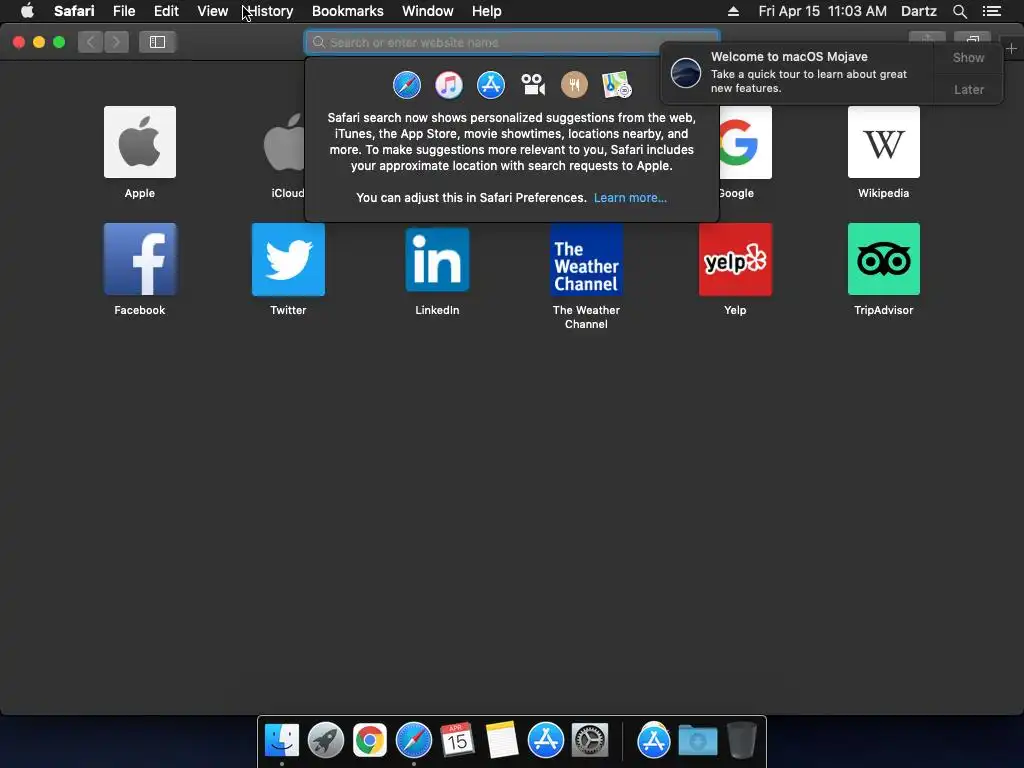1024x768 pixels.
Task: Click the eject icon in menu bar
Action: [733, 11]
